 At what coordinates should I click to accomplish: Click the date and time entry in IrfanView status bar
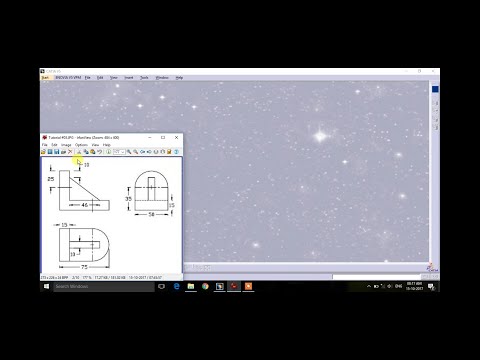click(x=145, y=277)
